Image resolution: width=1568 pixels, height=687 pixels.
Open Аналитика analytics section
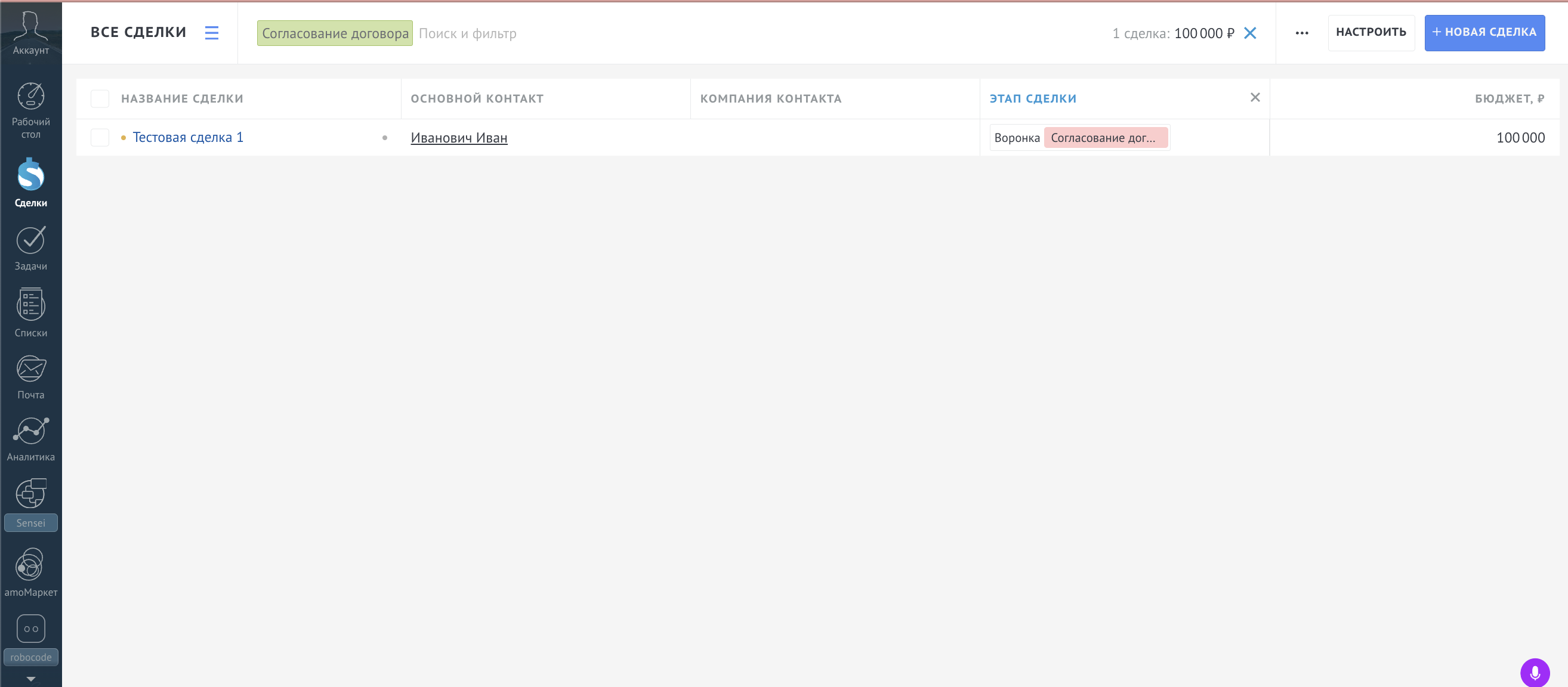point(30,440)
